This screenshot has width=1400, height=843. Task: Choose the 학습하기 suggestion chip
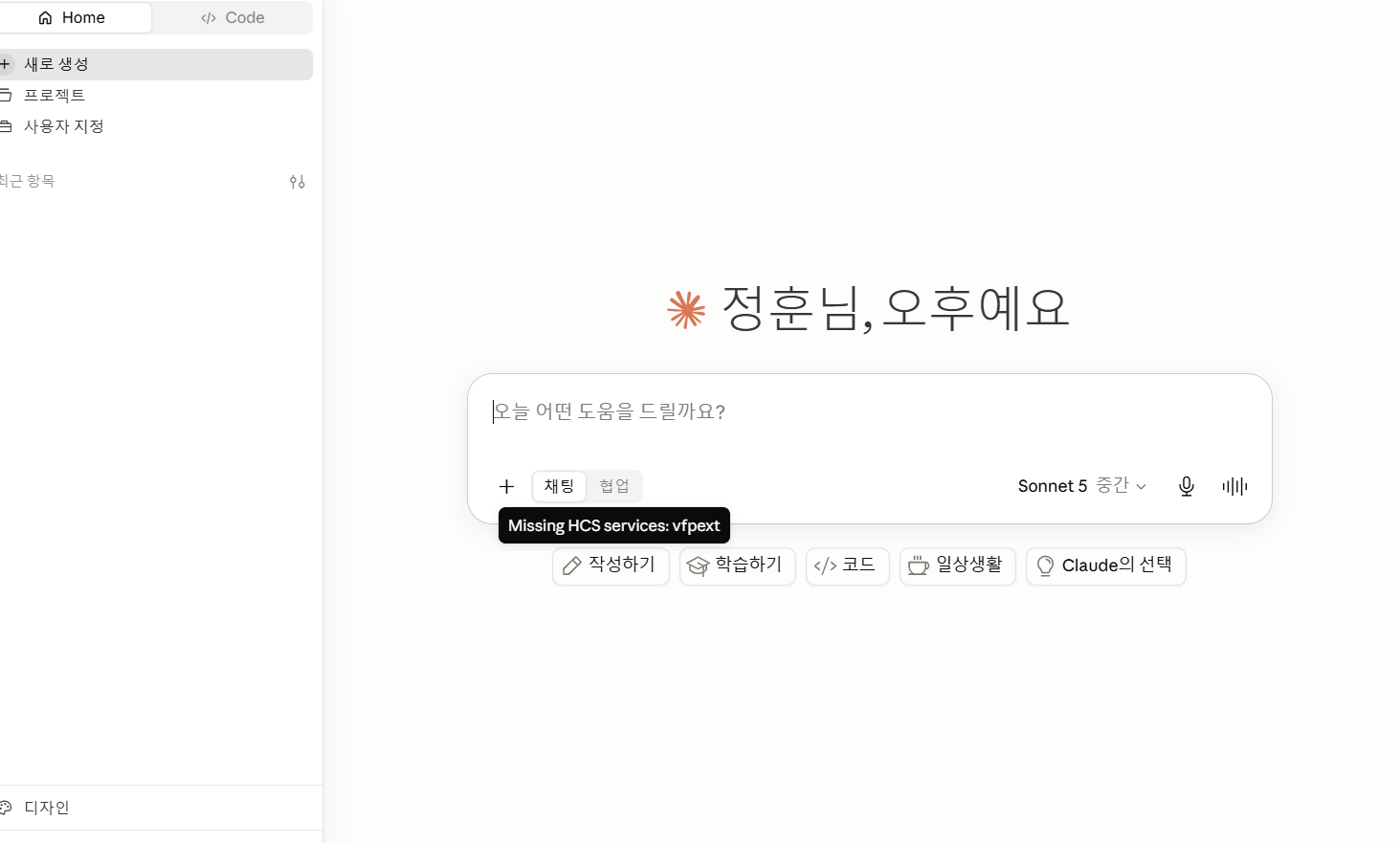[x=738, y=566]
